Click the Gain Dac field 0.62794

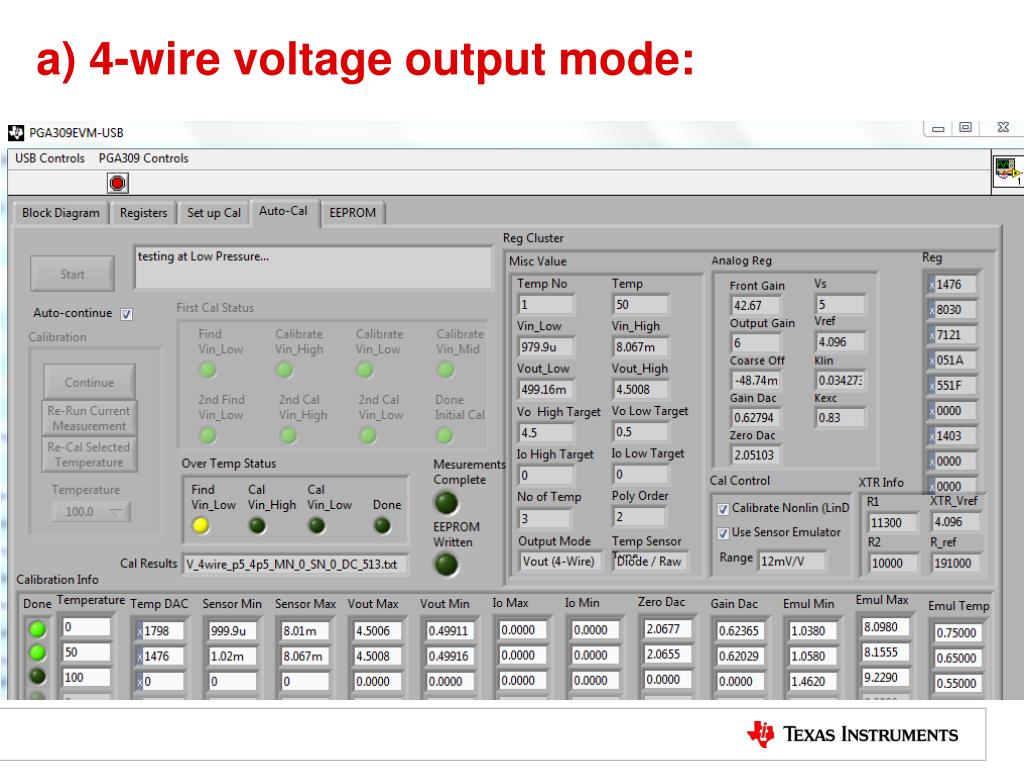756,417
